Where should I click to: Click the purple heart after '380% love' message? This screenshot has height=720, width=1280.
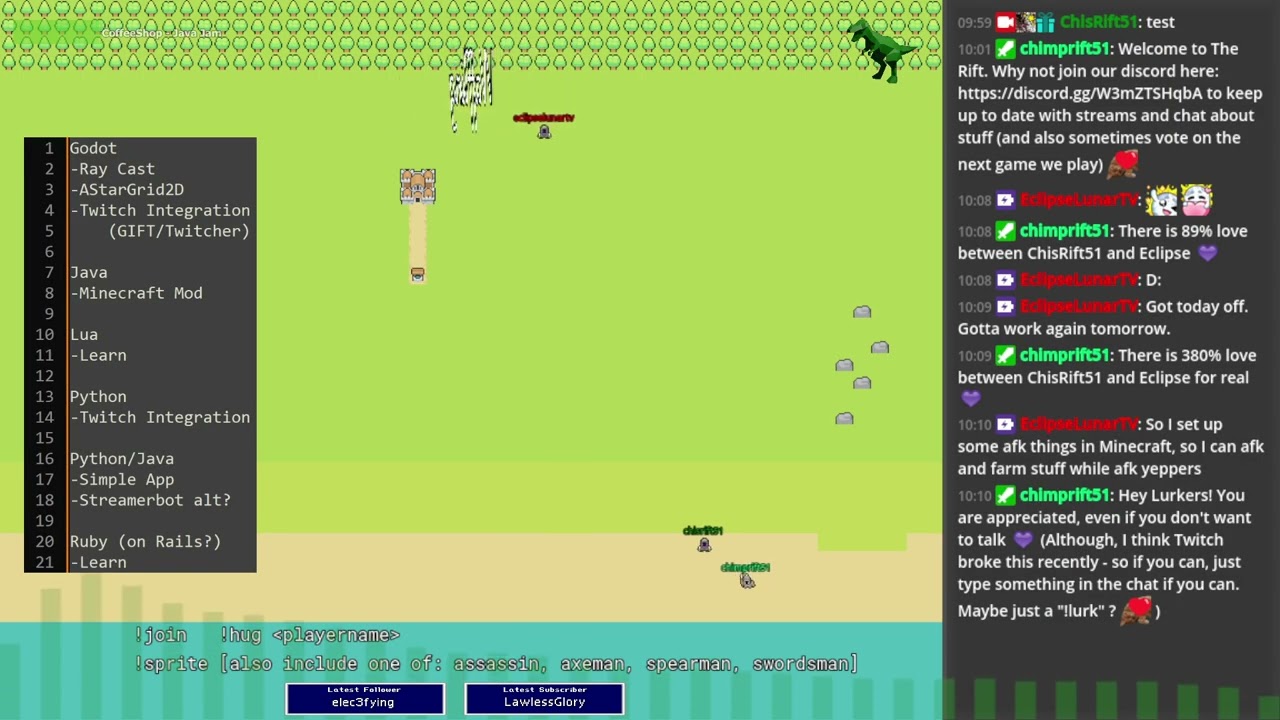(970, 400)
